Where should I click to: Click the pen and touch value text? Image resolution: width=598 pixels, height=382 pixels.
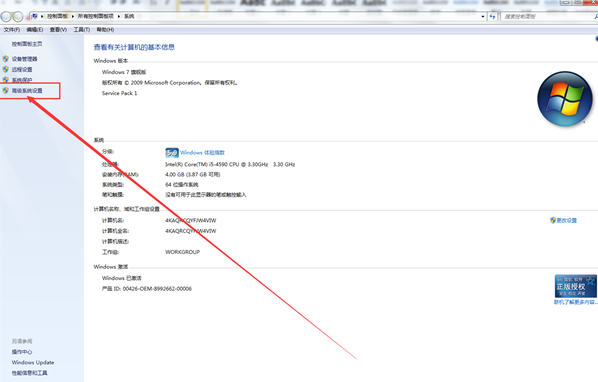click(206, 195)
